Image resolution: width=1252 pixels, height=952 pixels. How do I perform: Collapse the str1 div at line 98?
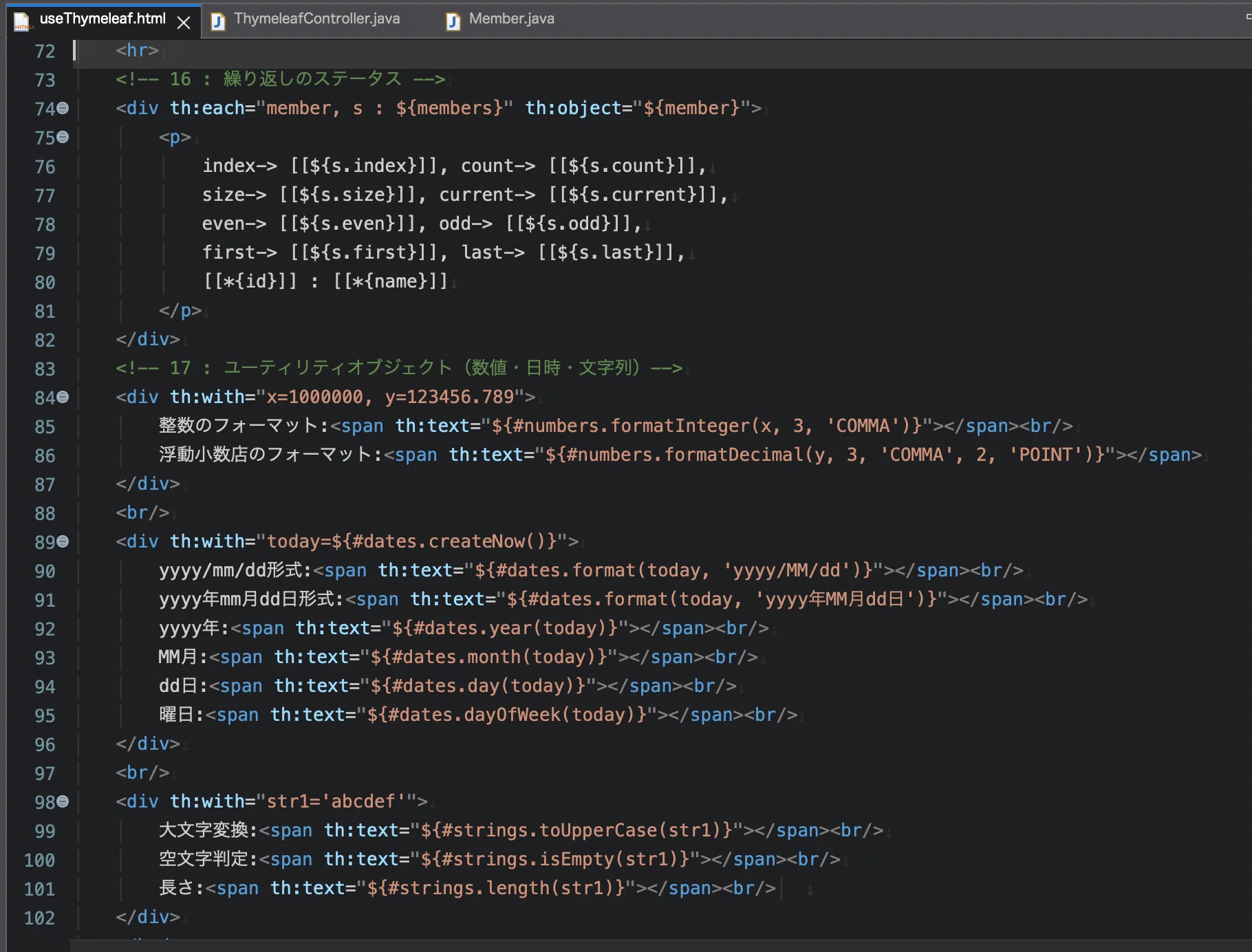coord(63,801)
